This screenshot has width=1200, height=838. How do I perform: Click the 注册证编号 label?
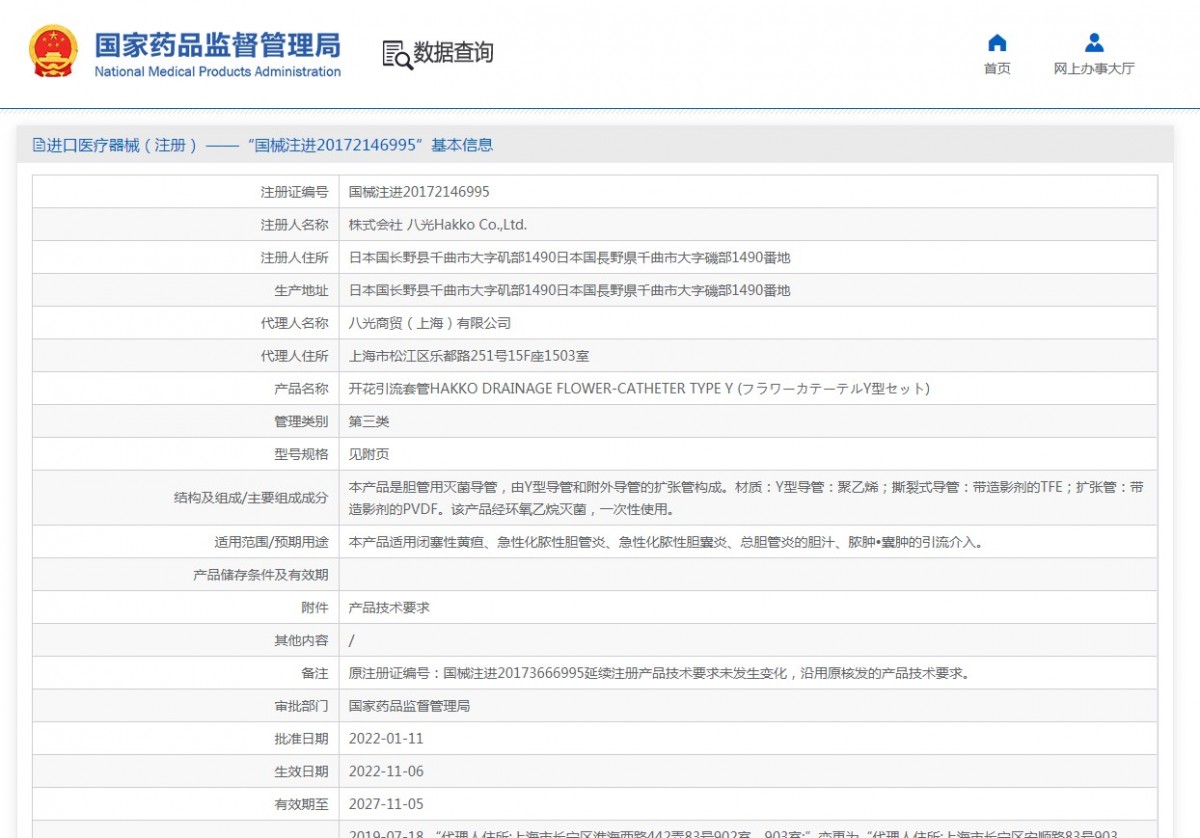(294, 192)
